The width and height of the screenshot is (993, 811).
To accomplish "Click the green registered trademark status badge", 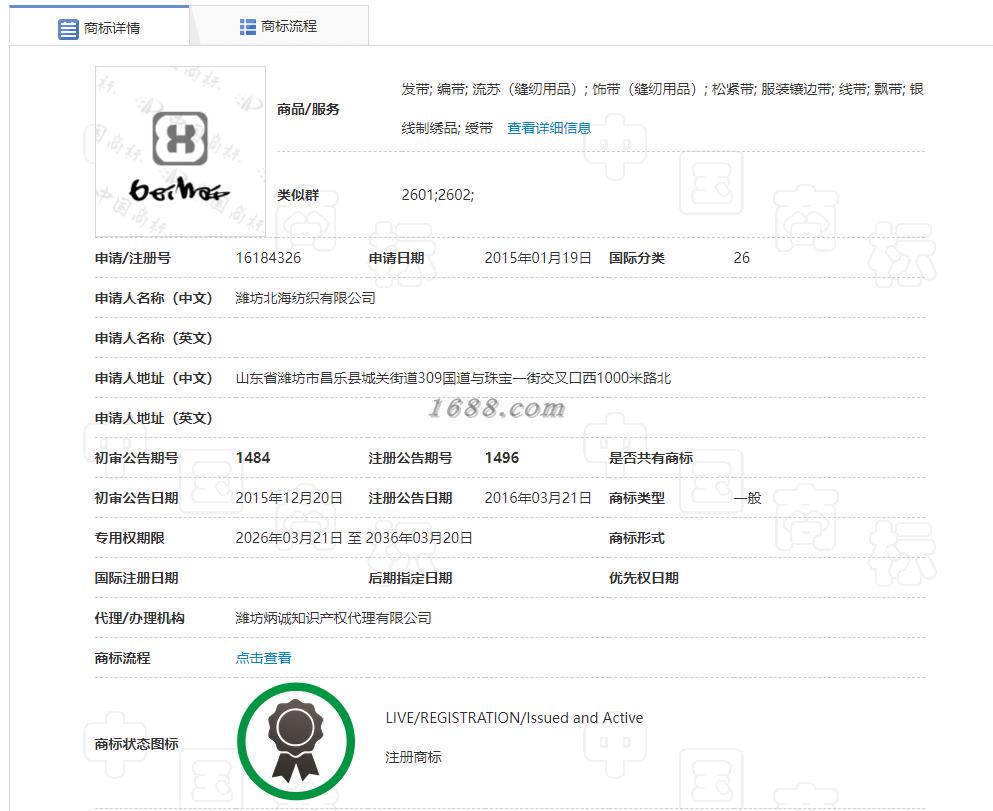I will tap(296, 741).
